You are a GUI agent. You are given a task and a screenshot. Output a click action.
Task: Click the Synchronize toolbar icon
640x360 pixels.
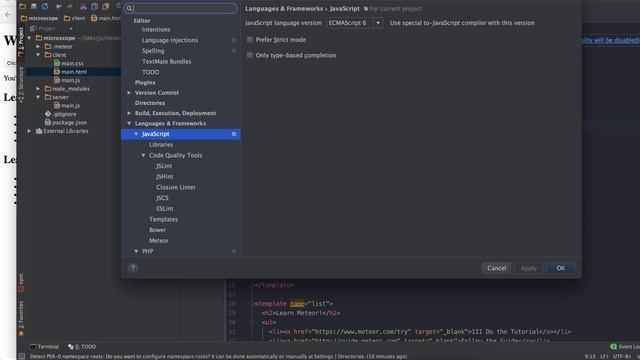pos(44,6)
